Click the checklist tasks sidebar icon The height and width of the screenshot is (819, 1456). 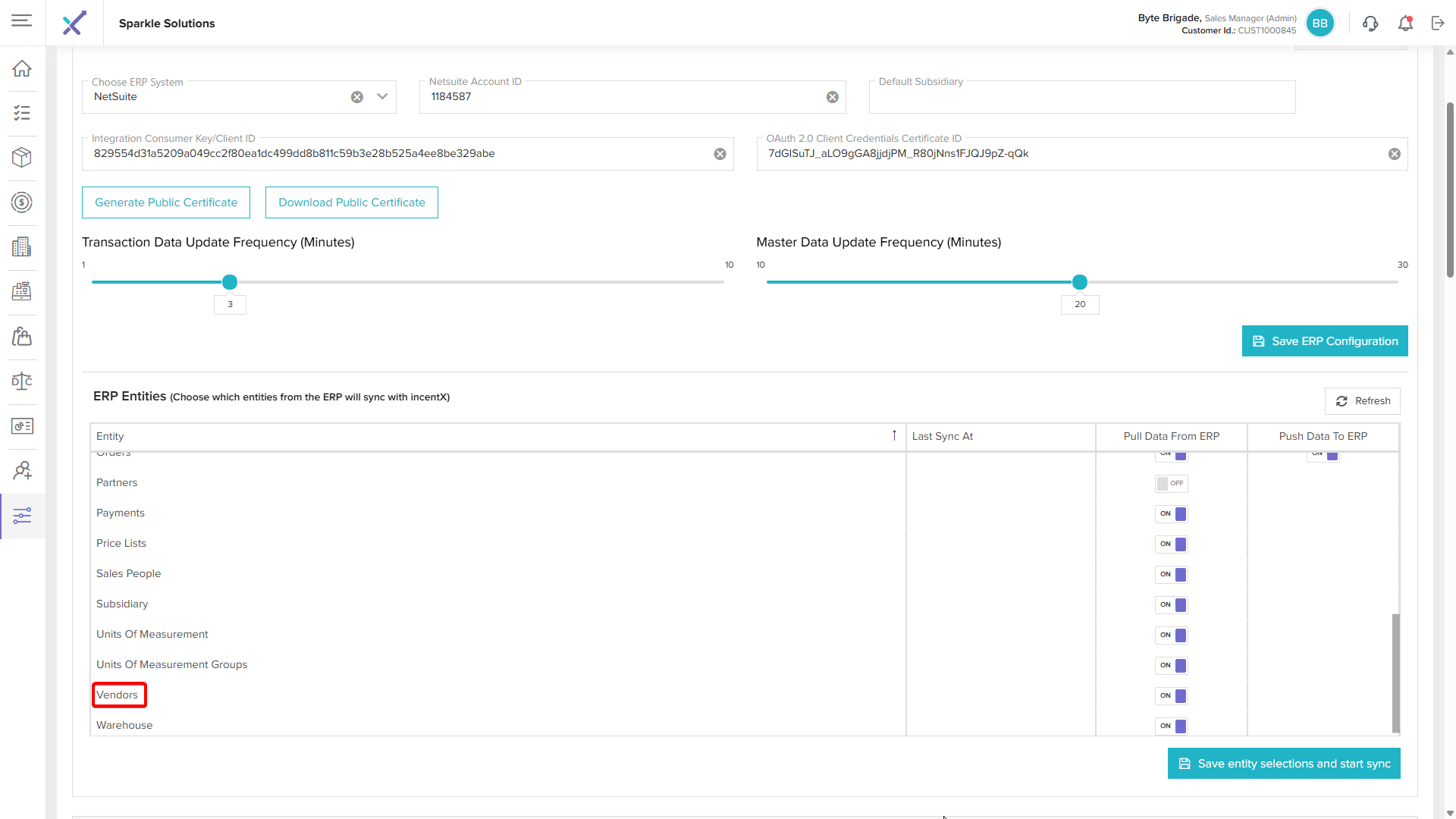tap(22, 113)
